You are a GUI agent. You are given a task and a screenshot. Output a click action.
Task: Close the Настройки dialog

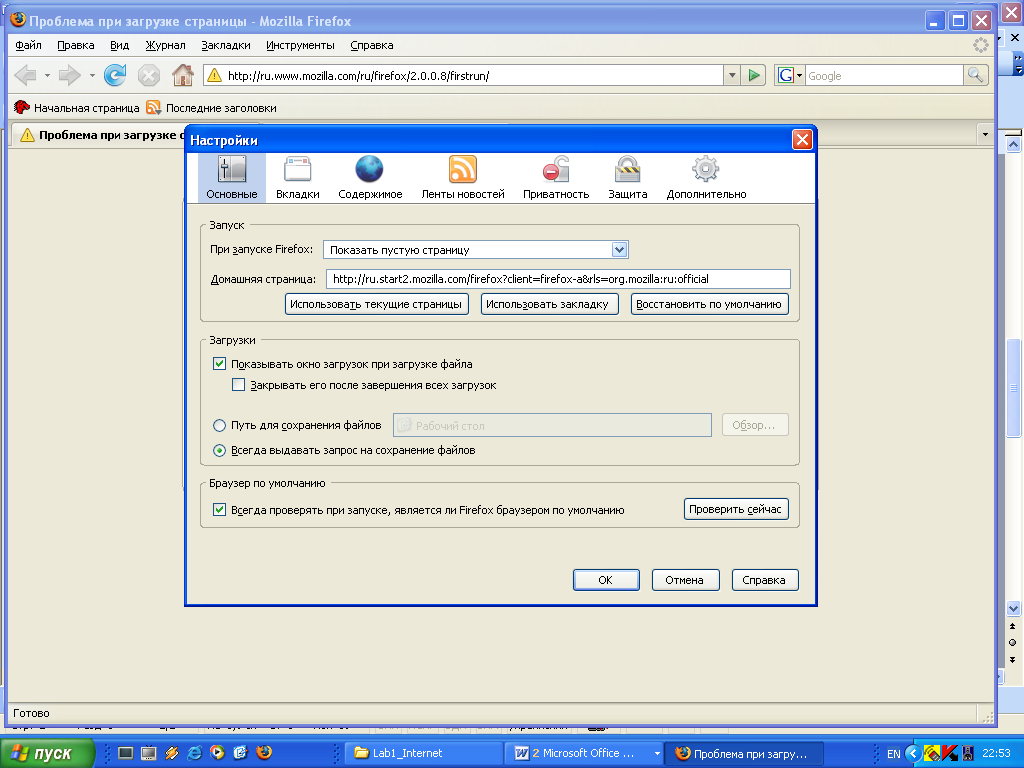(x=802, y=139)
